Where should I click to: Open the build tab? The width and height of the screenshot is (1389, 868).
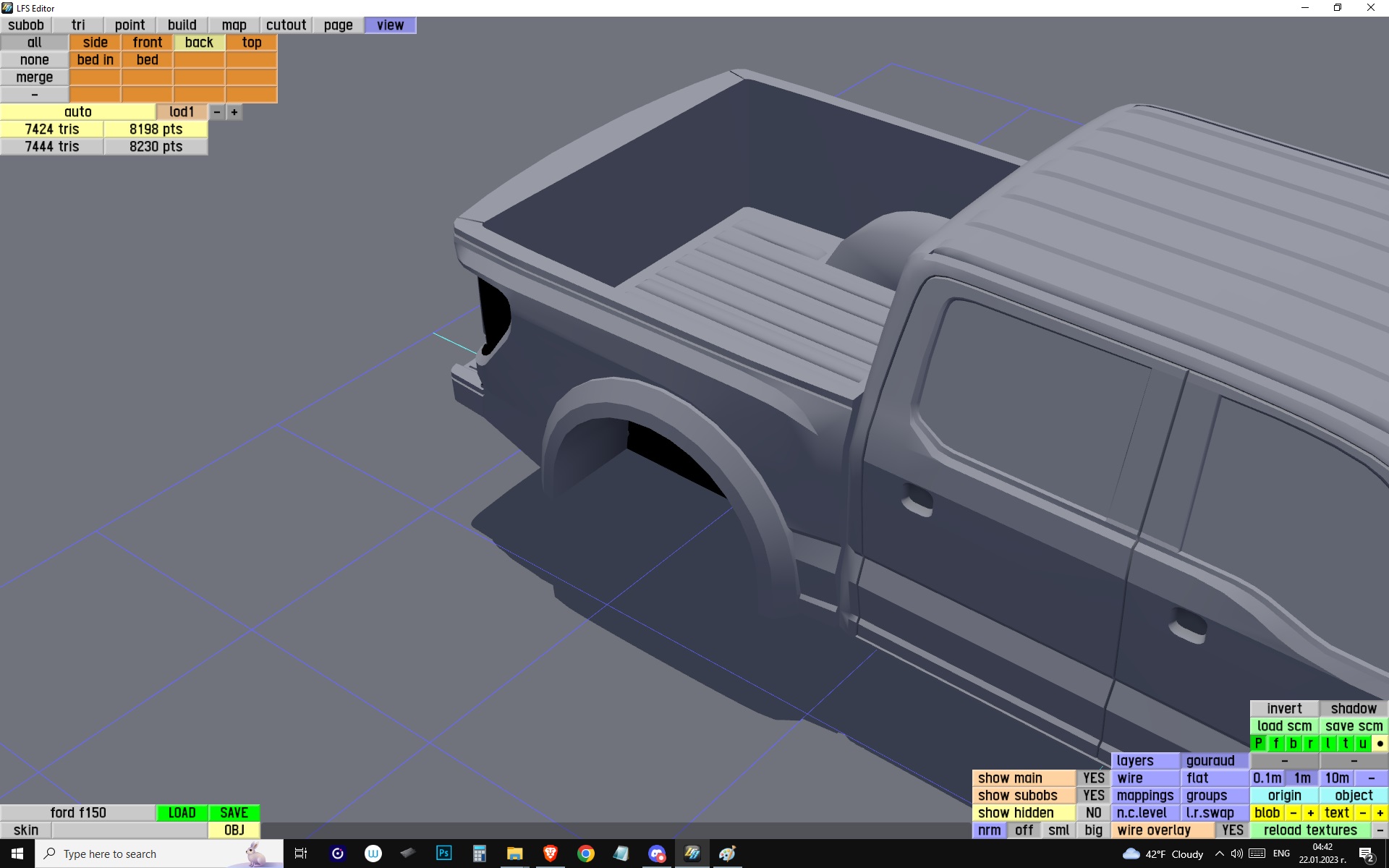click(182, 25)
